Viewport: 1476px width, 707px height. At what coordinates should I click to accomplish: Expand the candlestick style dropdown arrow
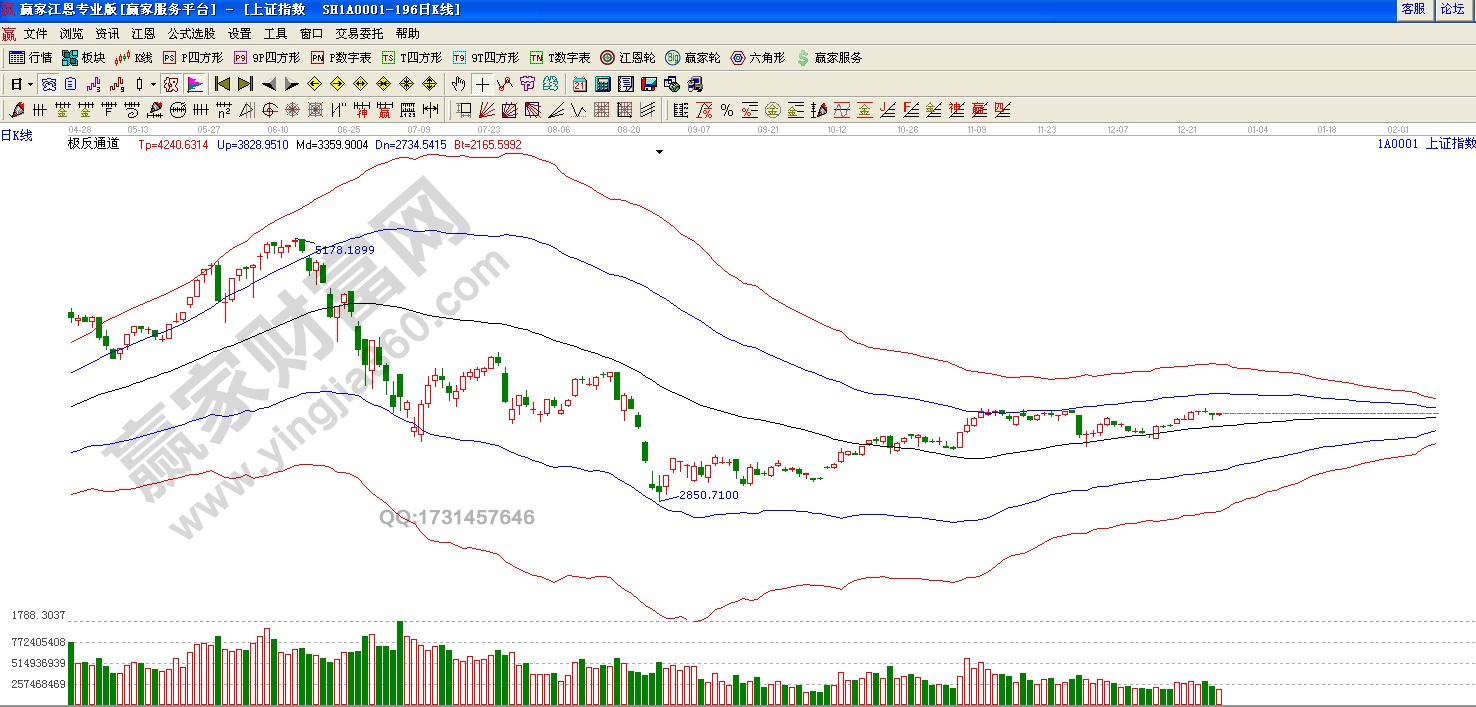coord(152,85)
